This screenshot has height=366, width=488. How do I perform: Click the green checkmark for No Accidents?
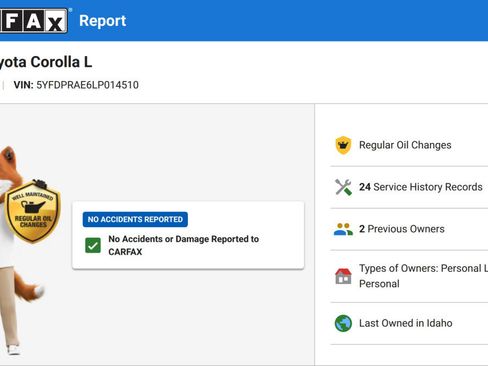(x=93, y=245)
